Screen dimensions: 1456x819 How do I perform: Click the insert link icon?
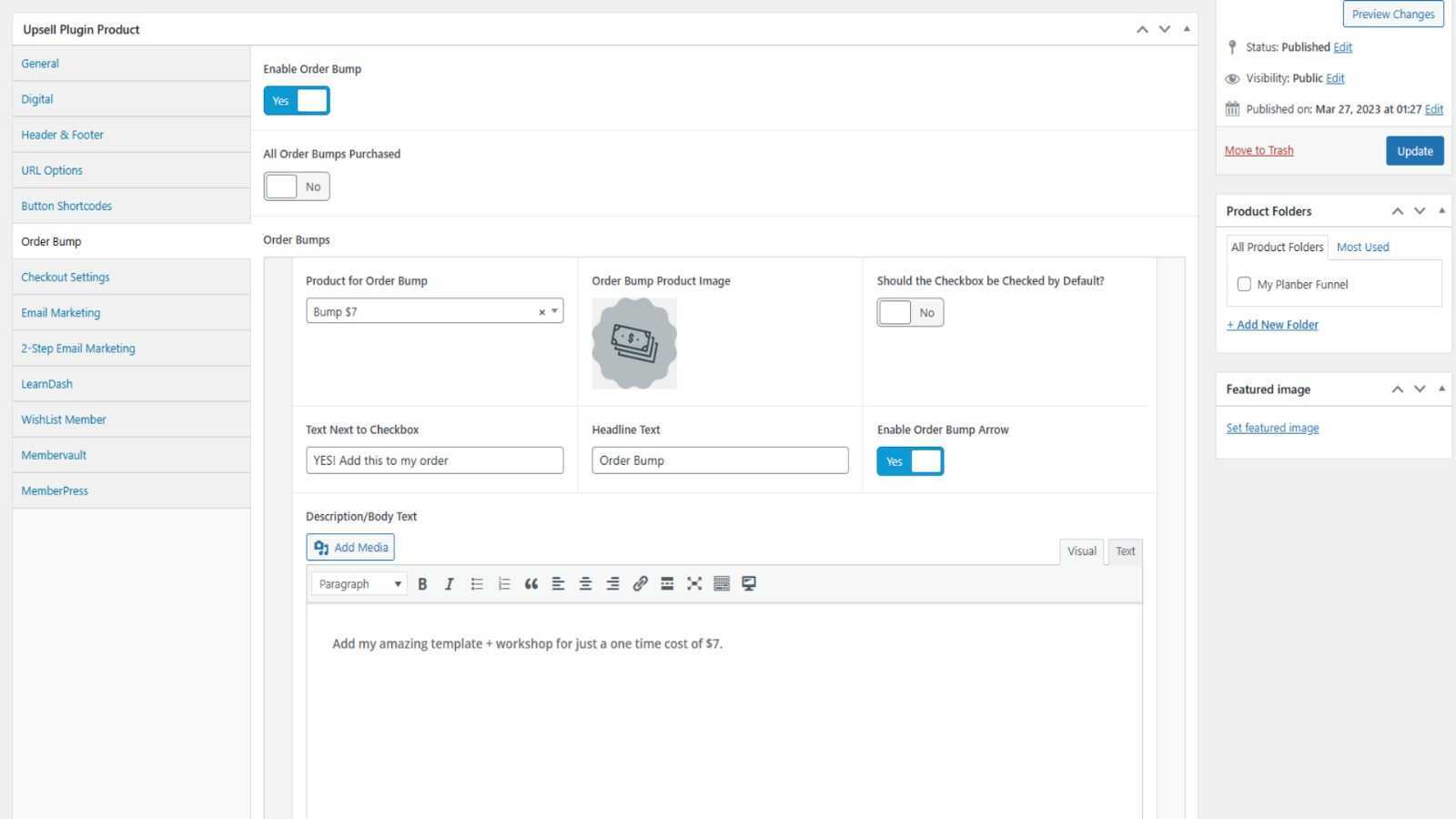tap(640, 584)
